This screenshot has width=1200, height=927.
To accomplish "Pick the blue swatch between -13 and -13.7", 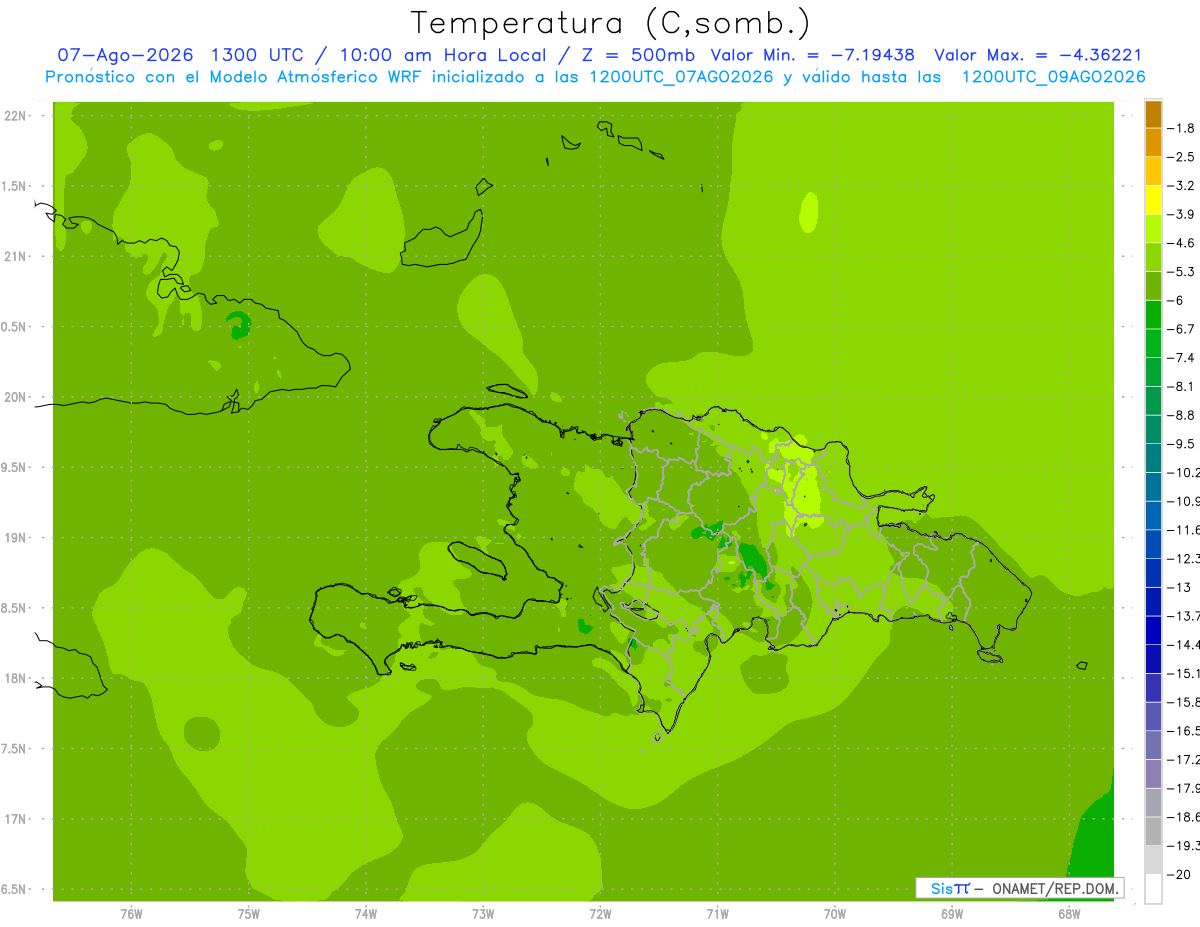I will click(x=1153, y=602).
